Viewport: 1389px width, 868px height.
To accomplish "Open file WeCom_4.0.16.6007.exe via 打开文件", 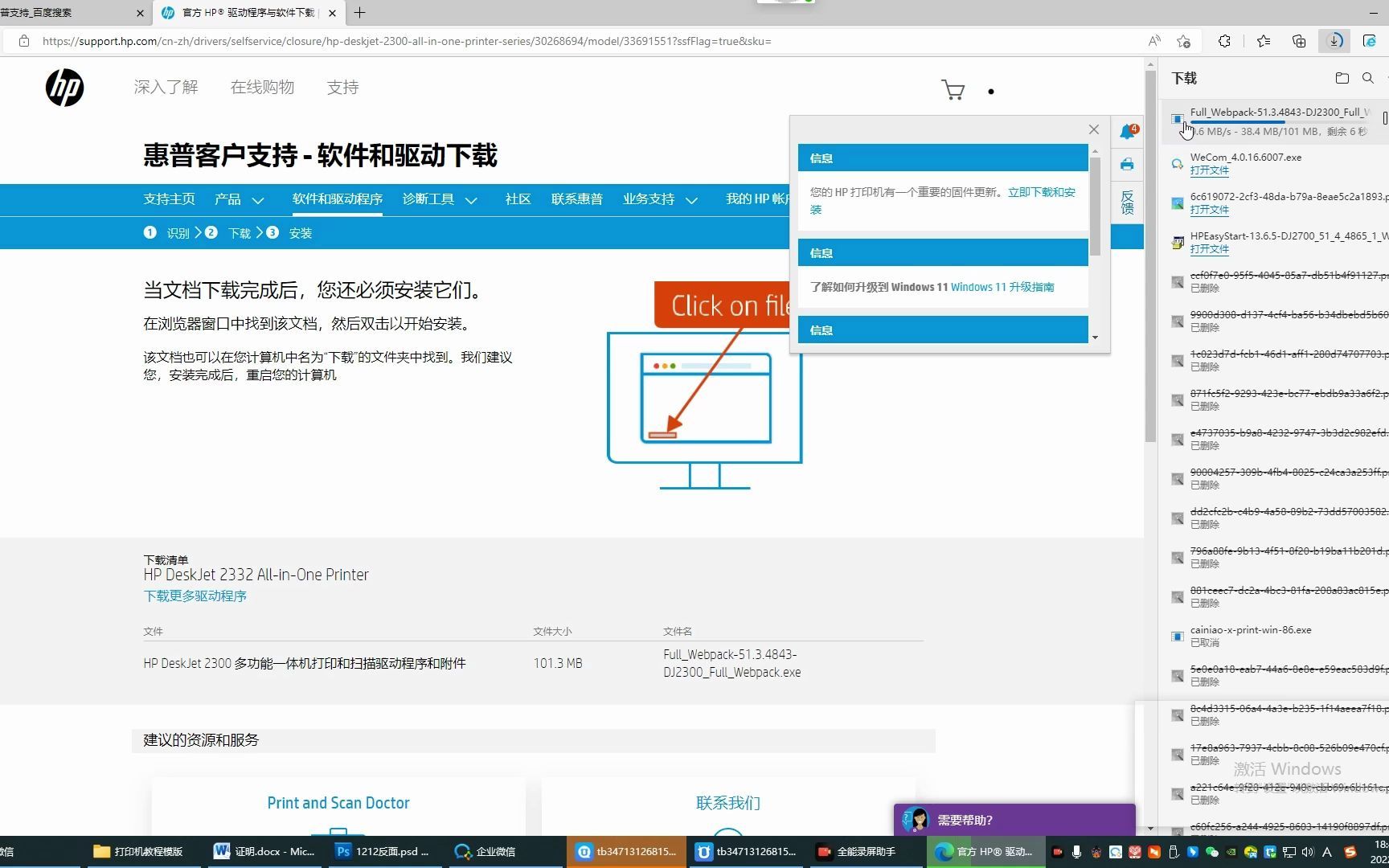I will [1209, 170].
